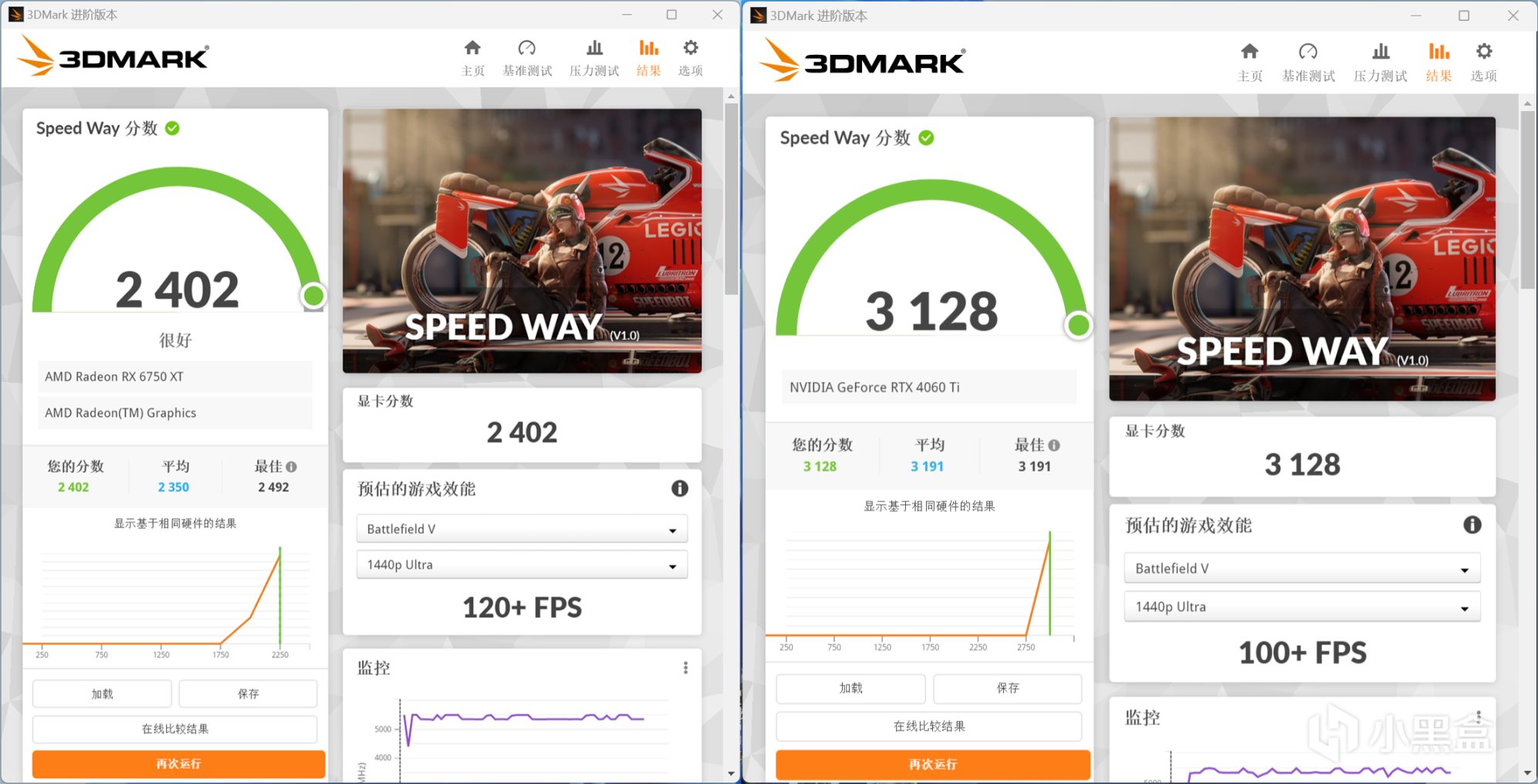
Task: Click 保存 button in right window
Action: pos(1007,688)
